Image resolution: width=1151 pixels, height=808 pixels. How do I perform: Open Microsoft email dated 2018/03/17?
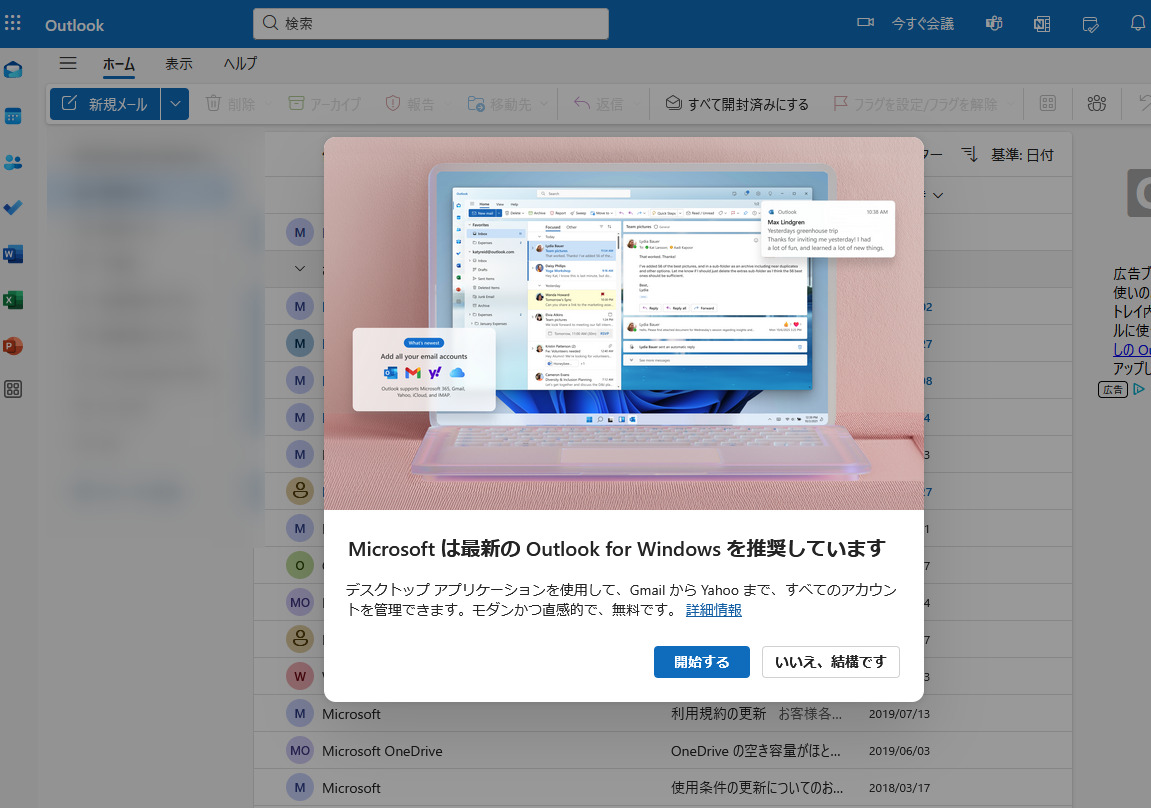[x=662, y=787]
